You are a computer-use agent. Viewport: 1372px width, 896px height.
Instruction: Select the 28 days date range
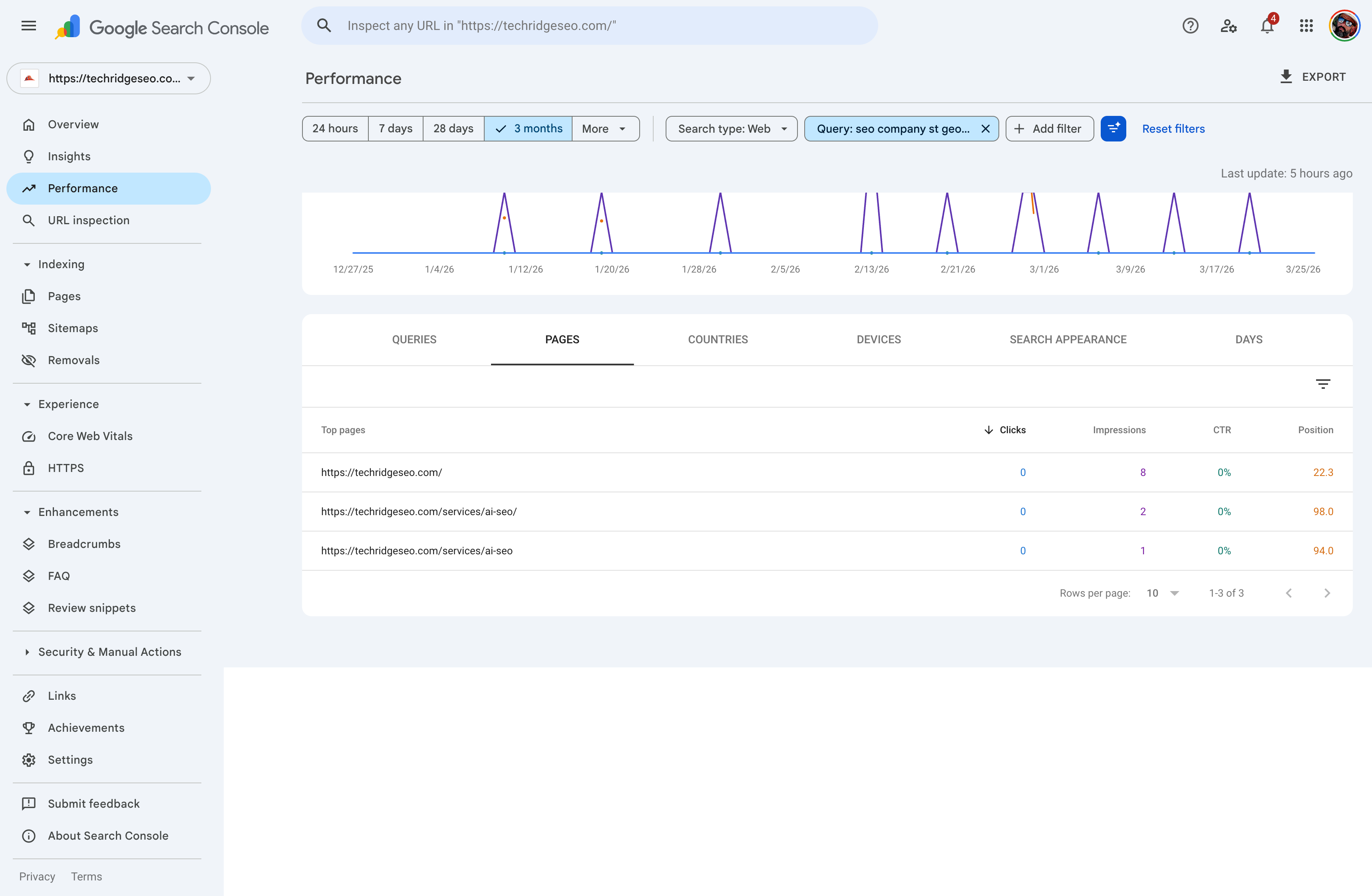pyautogui.click(x=453, y=129)
